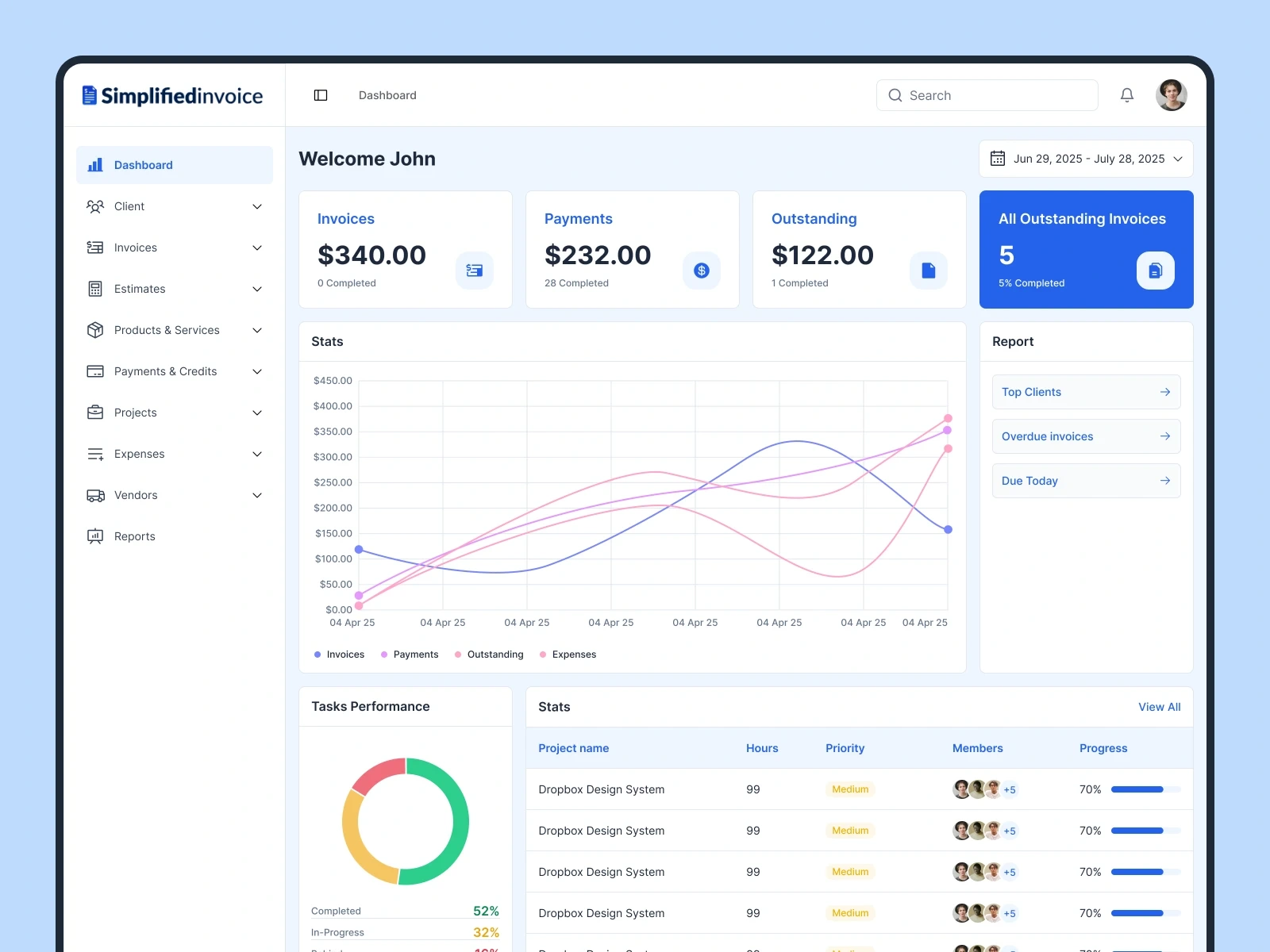Toggle the Expenses series in chart legend
This screenshot has height=952, width=1270.
[568, 654]
